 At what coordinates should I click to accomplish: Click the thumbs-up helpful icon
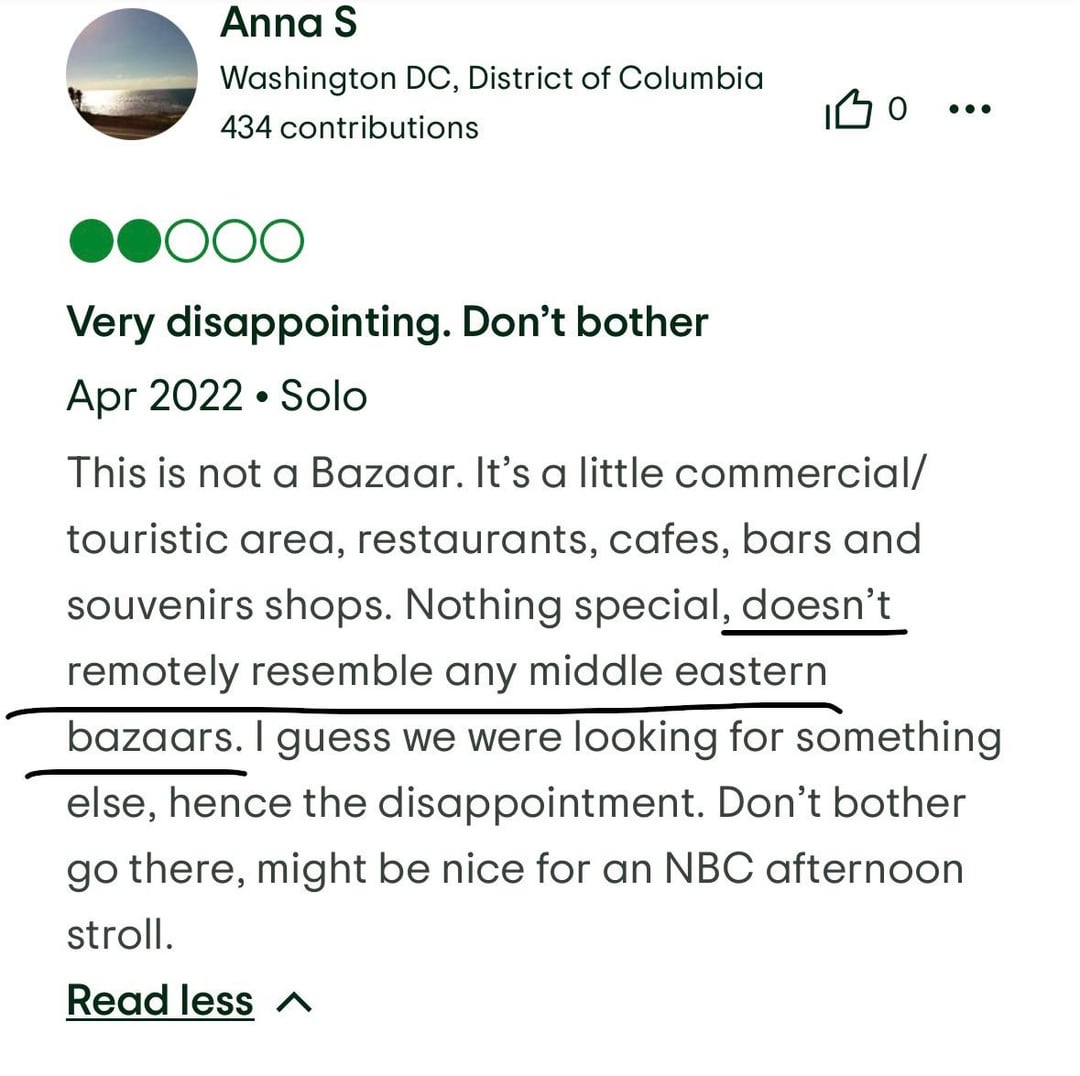click(847, 111)
